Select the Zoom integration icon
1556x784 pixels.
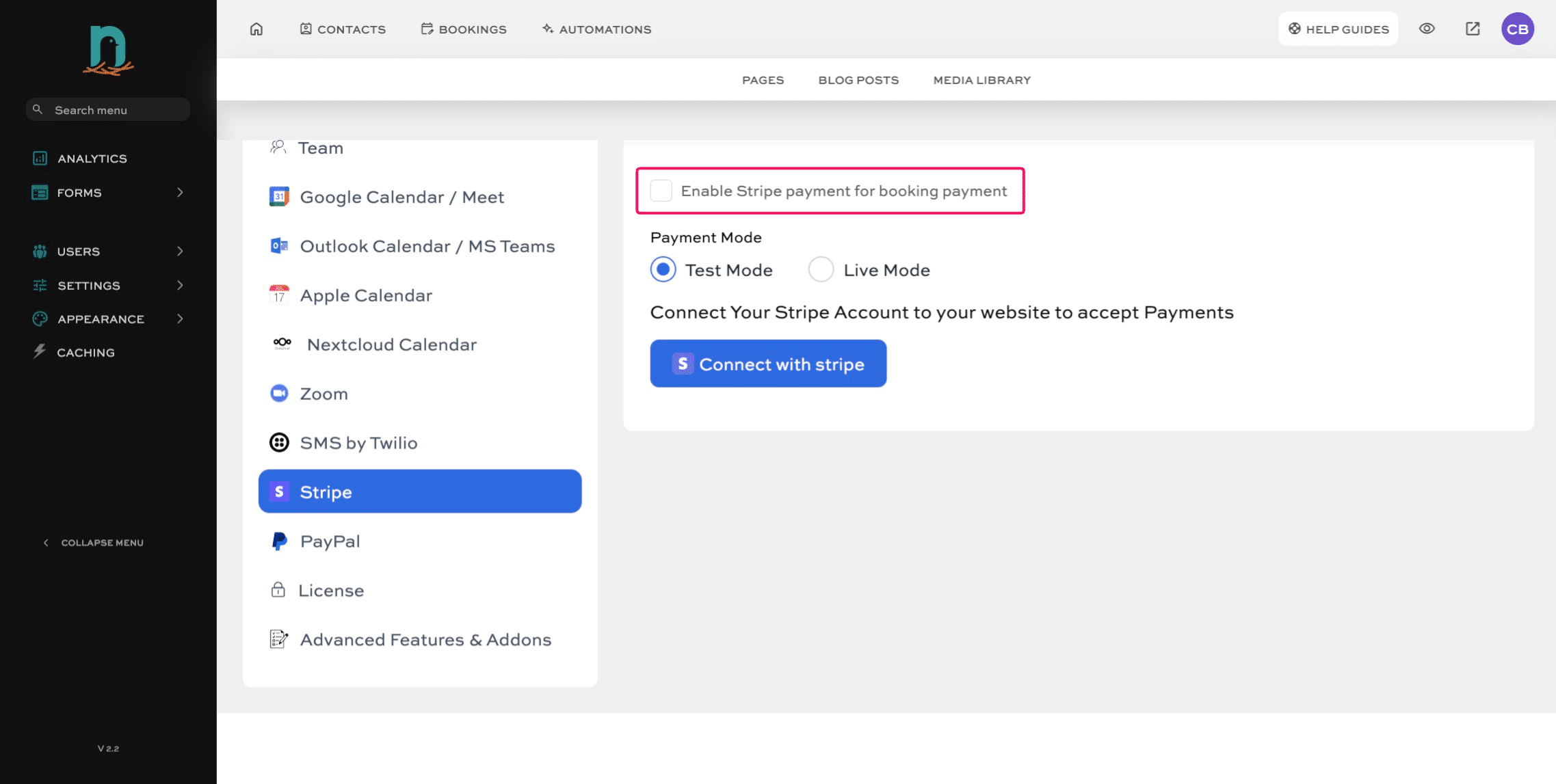[278, 393]
